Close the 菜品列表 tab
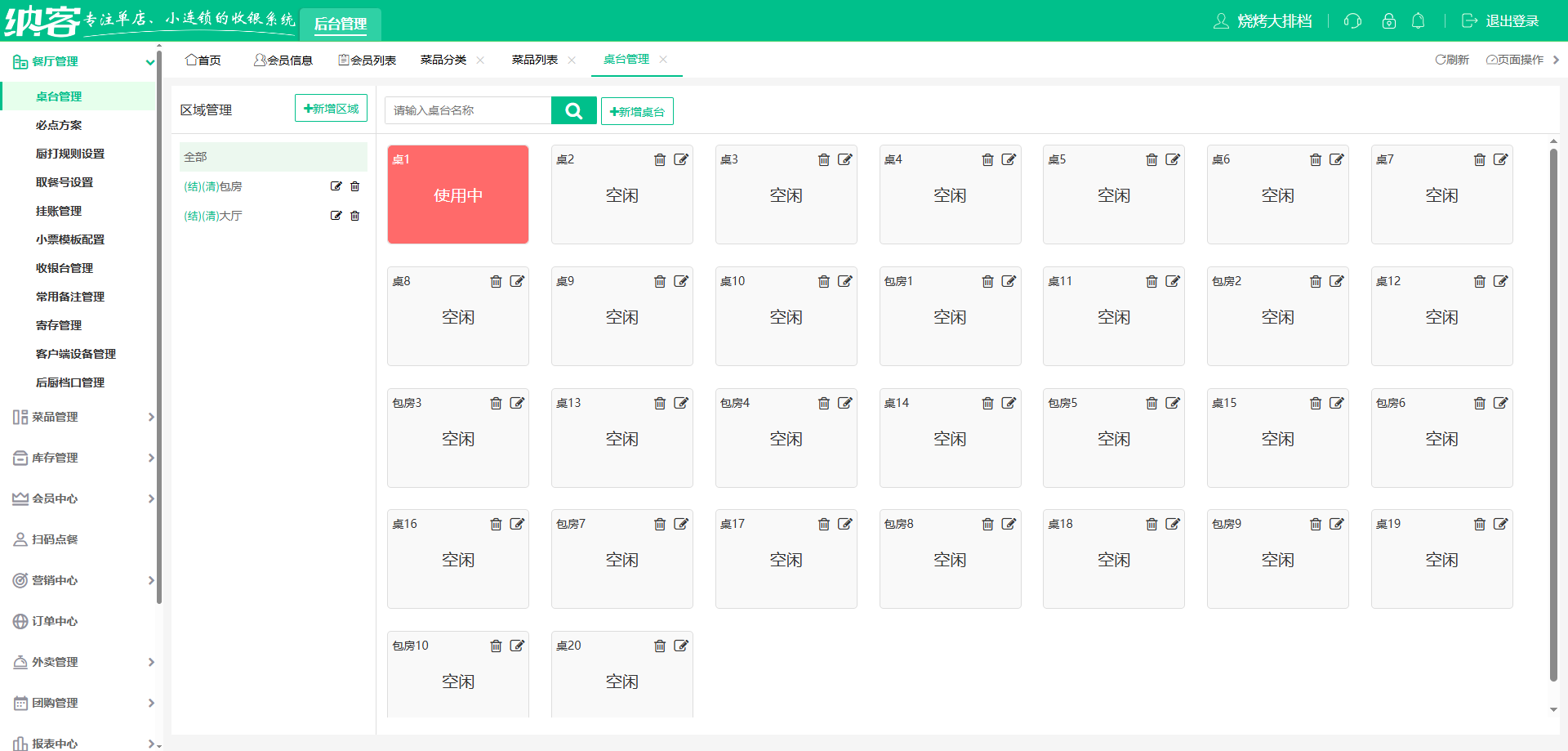 (x=572, y=60)
